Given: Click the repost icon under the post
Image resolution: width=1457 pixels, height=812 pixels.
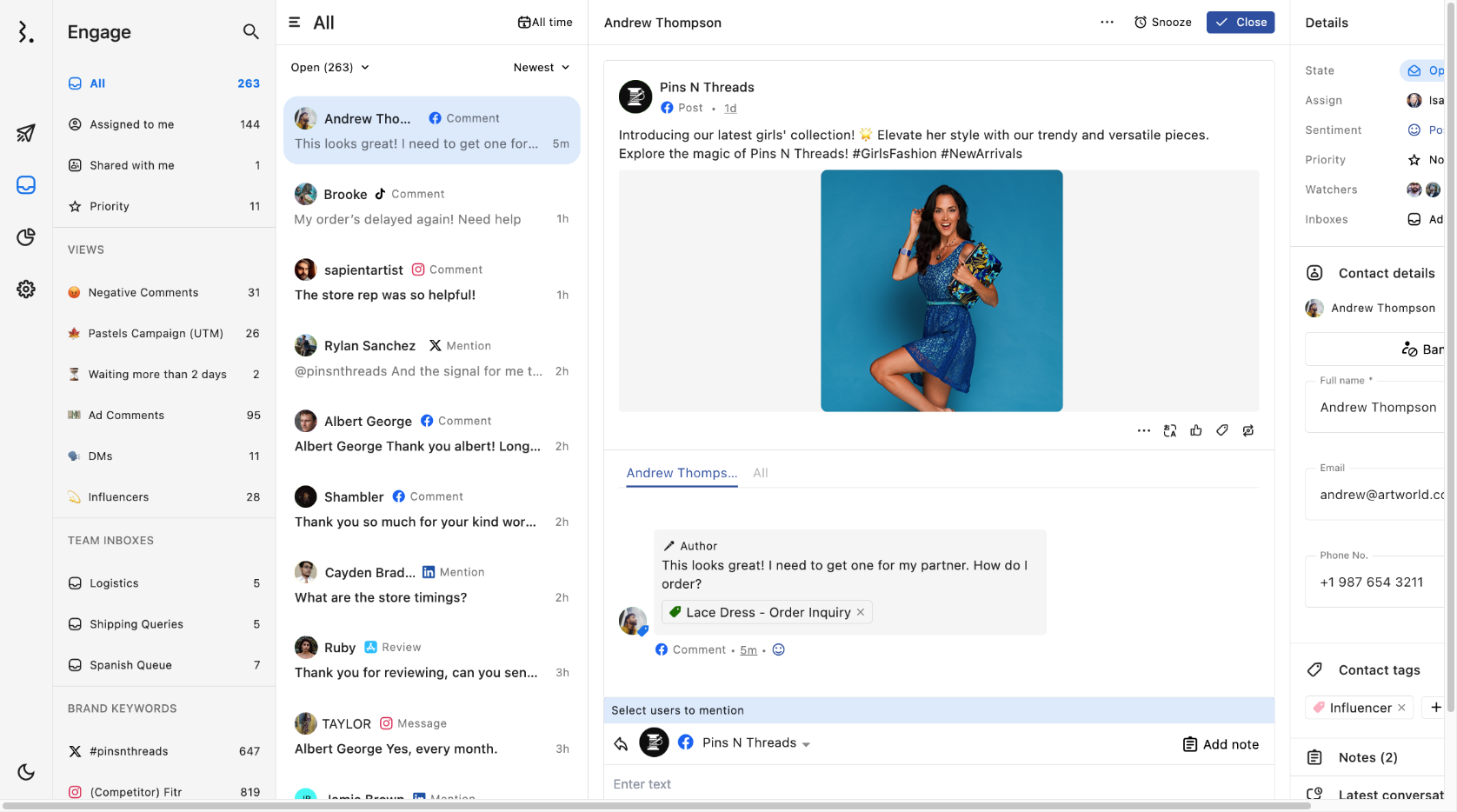Looking at the screenshot, I should [x=1248, y=430].
